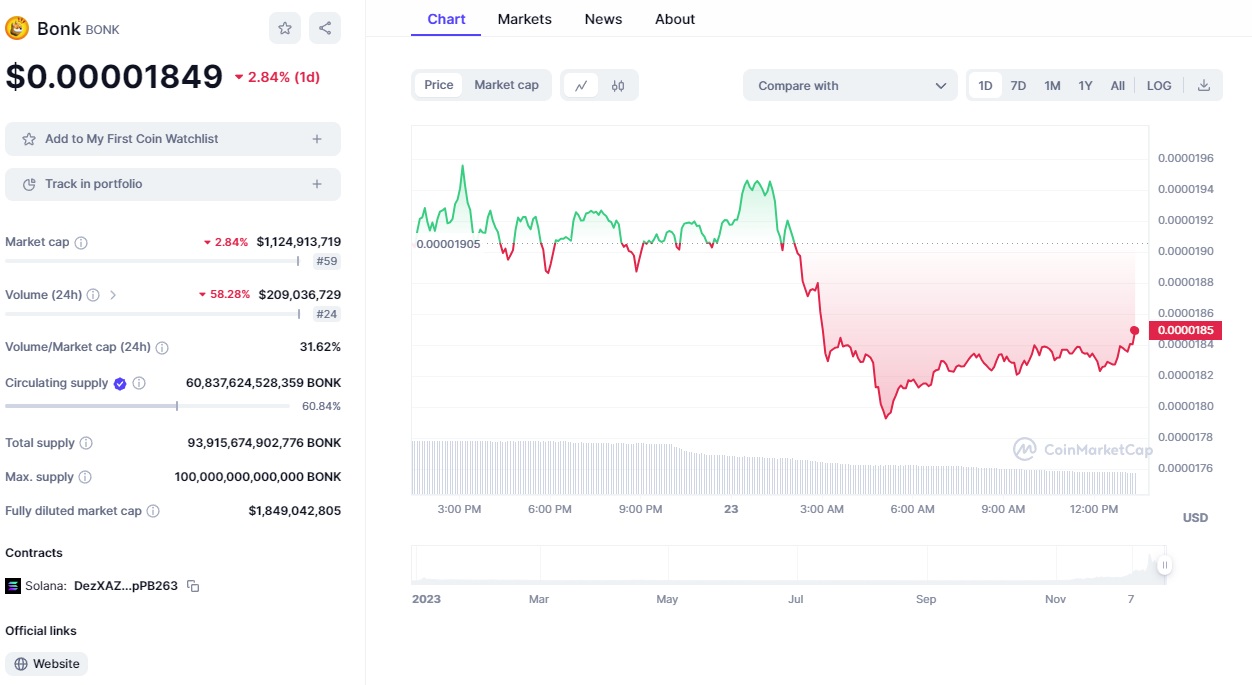Open the News tab

tap(603, 19)
